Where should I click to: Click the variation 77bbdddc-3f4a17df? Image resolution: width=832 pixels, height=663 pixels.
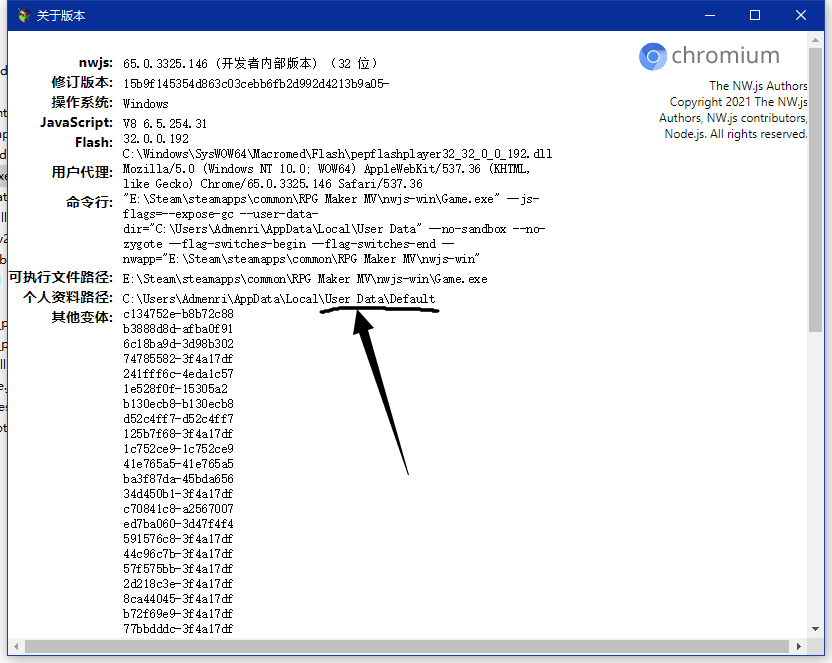click(x=178, y=629)
